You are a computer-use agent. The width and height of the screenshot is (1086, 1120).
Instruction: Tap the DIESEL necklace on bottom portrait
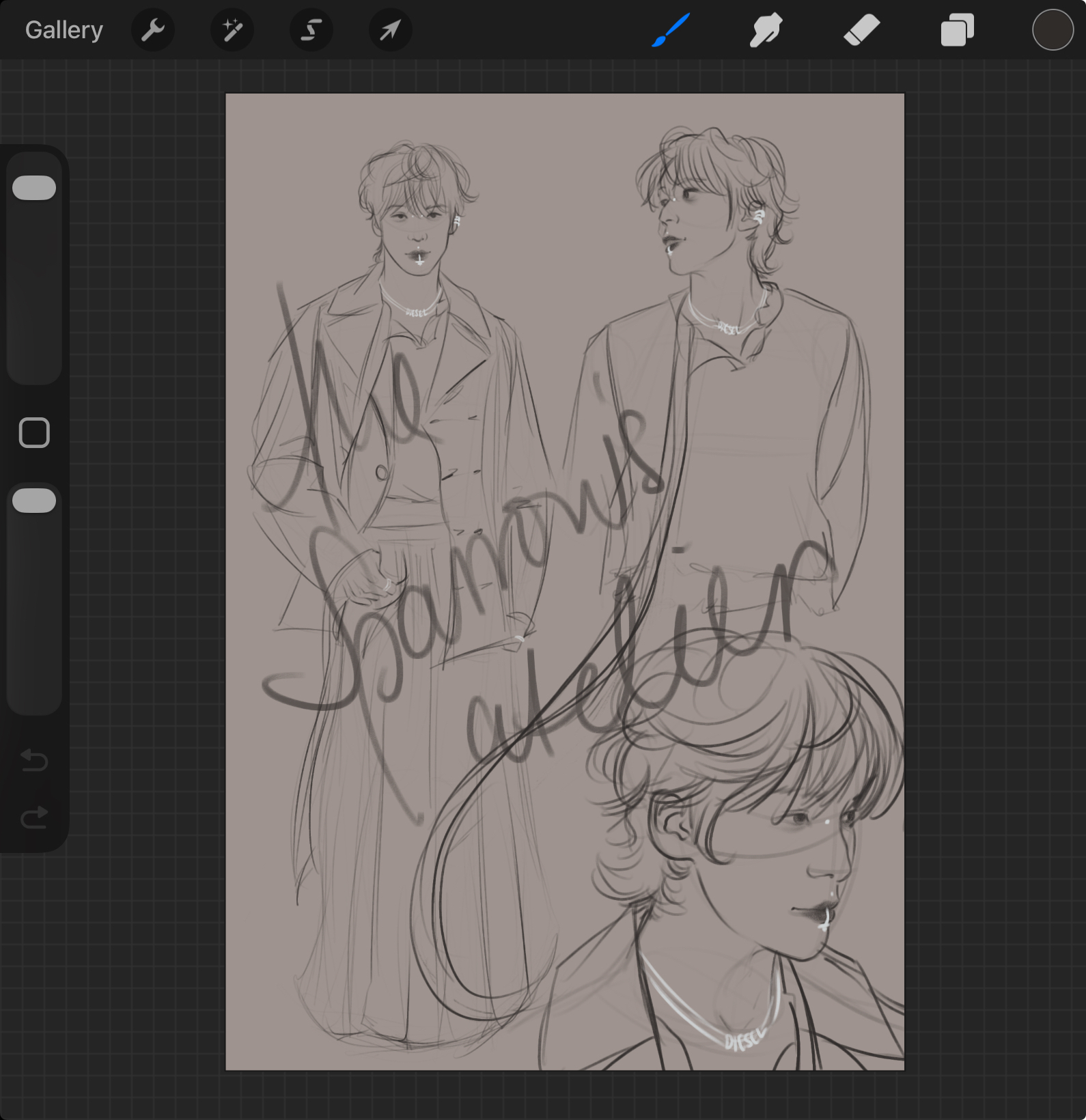point(744,1039)
